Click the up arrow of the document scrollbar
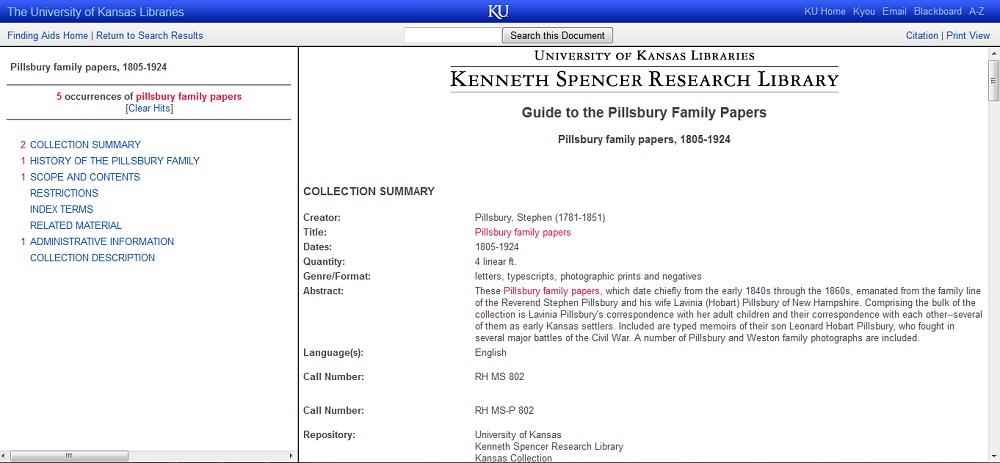1000x463 pixels. coord(993,54)
